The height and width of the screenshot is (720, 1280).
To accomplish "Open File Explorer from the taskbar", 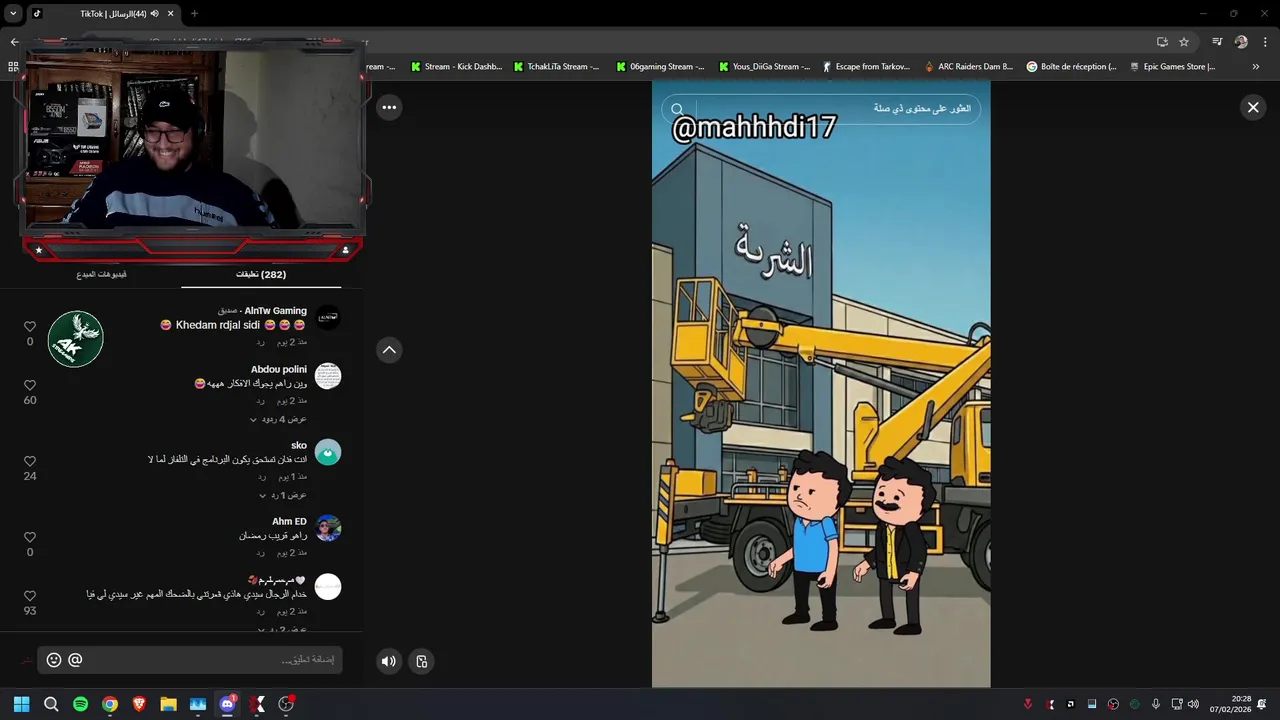I will click(x=168, y=704).
